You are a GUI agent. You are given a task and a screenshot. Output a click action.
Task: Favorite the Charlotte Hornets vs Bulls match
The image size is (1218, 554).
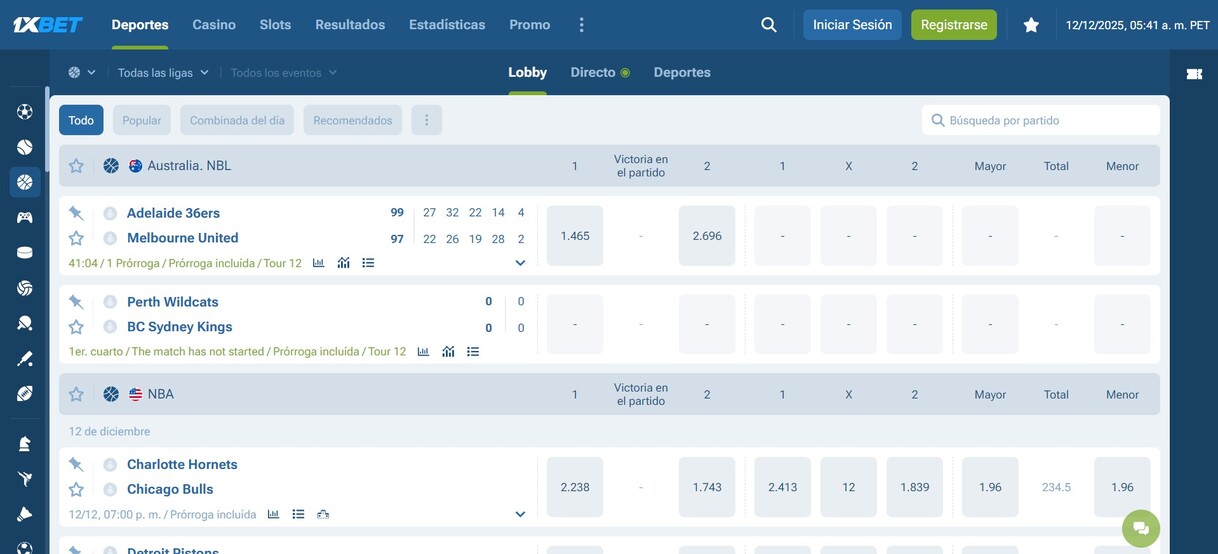coord(76,490)
